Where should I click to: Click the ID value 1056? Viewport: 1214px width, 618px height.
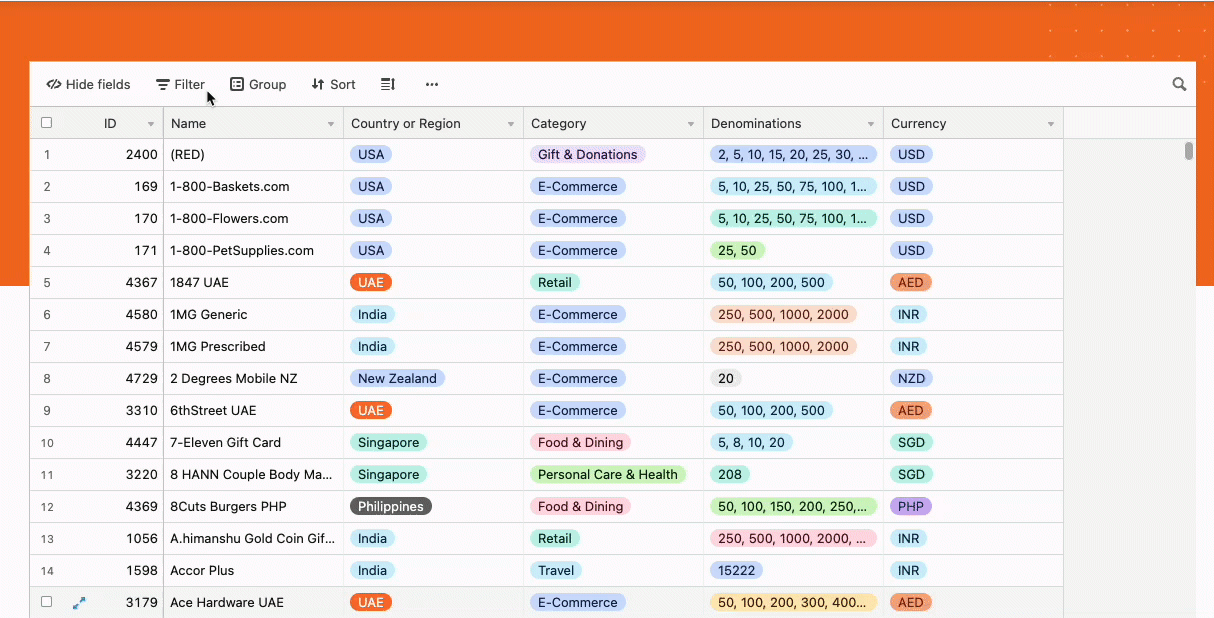141,539
